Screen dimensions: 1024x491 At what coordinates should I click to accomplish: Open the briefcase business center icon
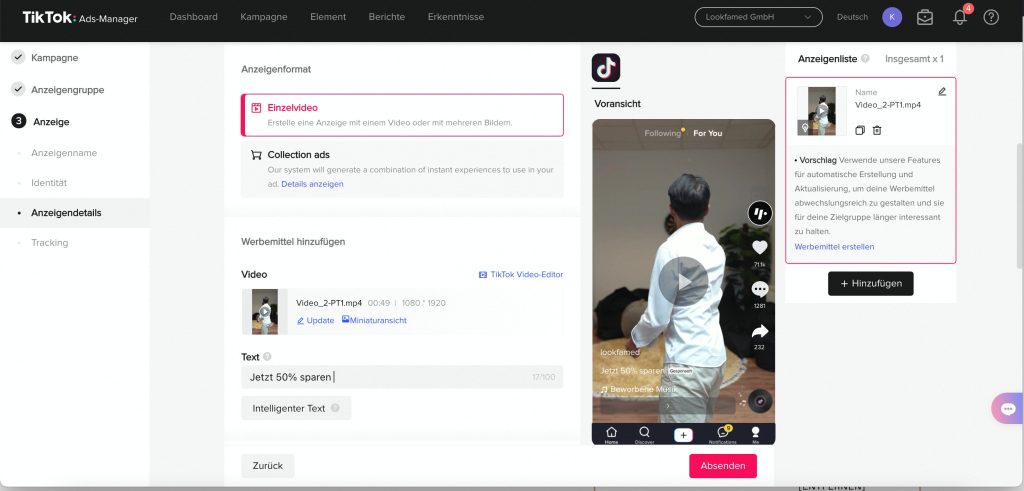pyautogui.click(x=925, y=18)
